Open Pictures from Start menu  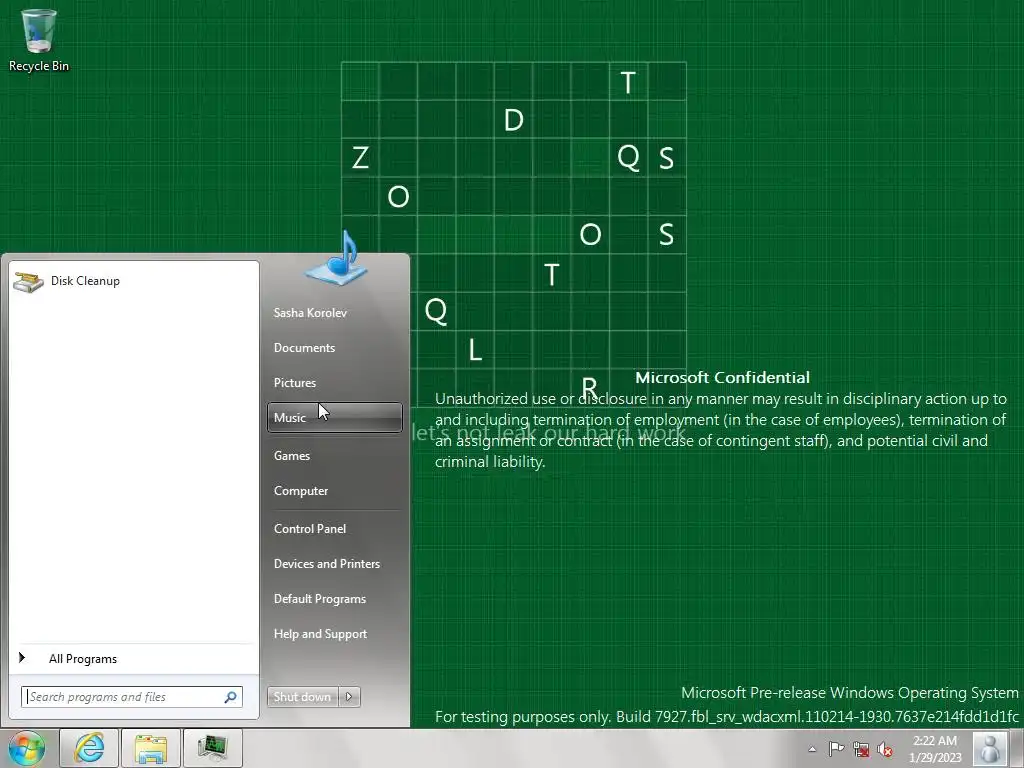pos(334,383)
